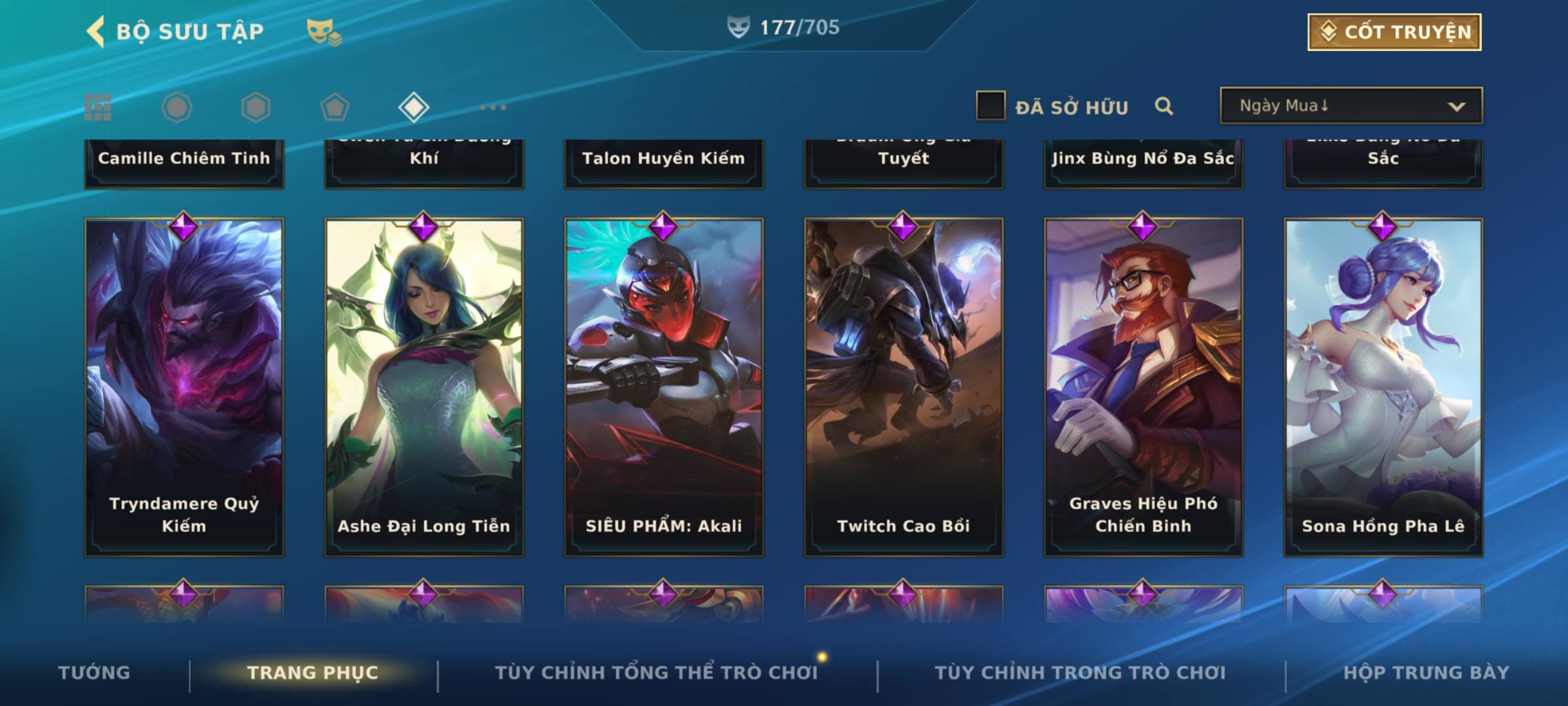
Task: Expand the sort dropdown chevron arrow
Action: click(x=1456, y=107)
